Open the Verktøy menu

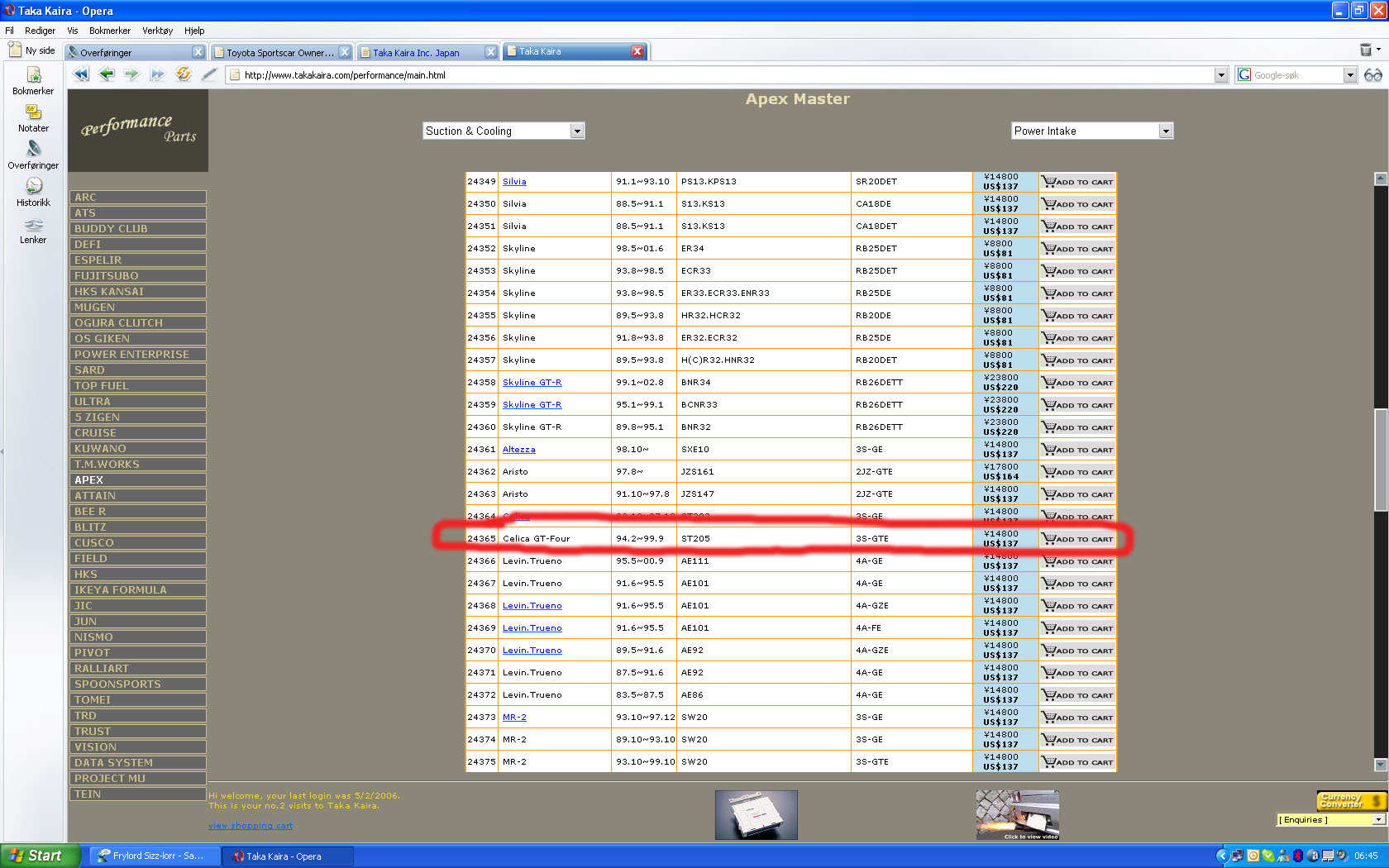157,31
